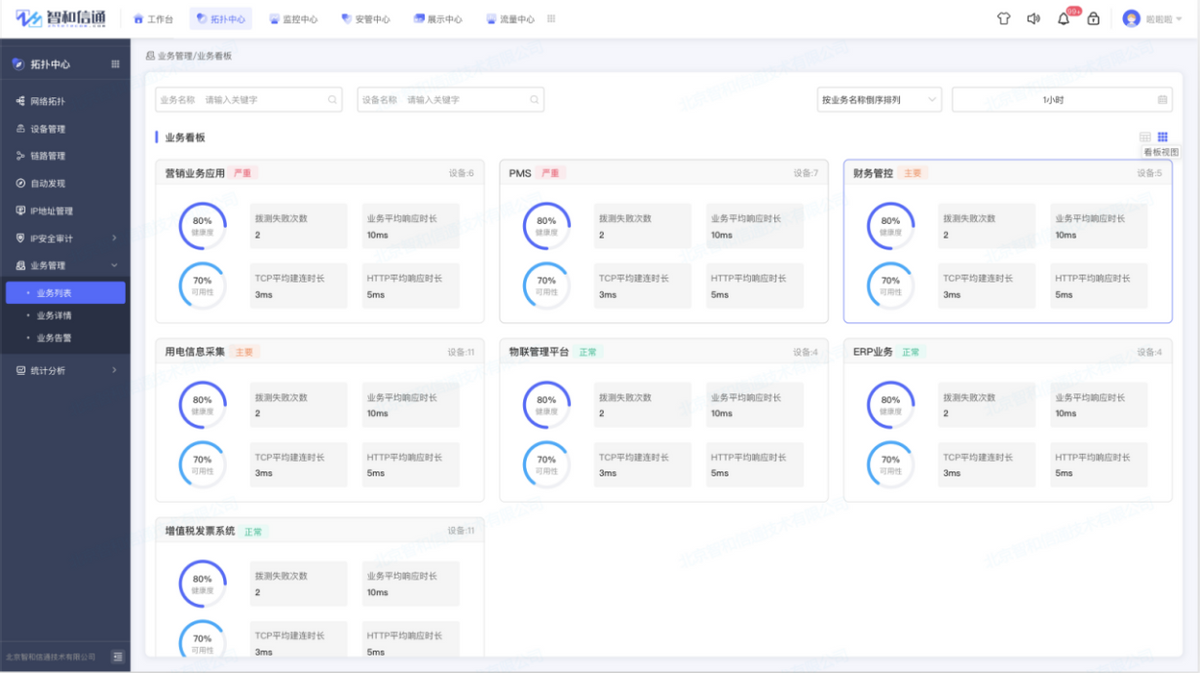
Task: Select 链路管理 sidebar item
Action: pos(65,156)
